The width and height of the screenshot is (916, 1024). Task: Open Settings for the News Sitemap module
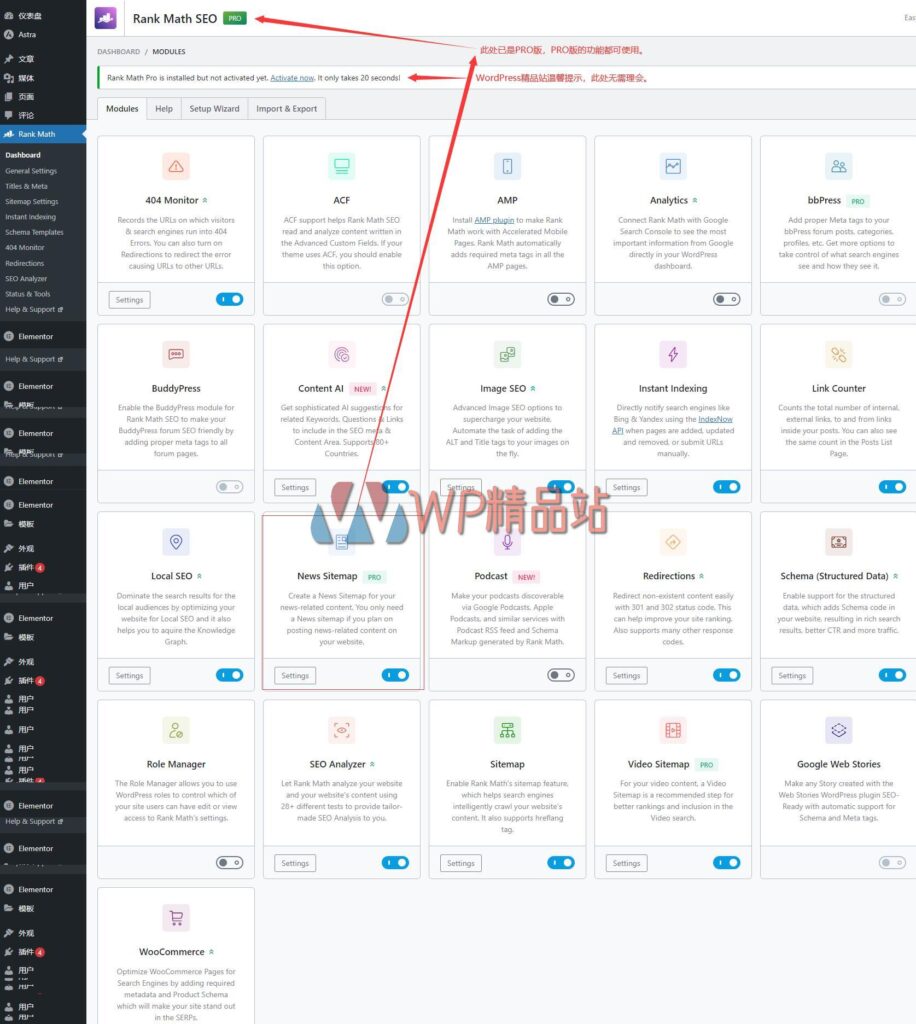(294, 675)
